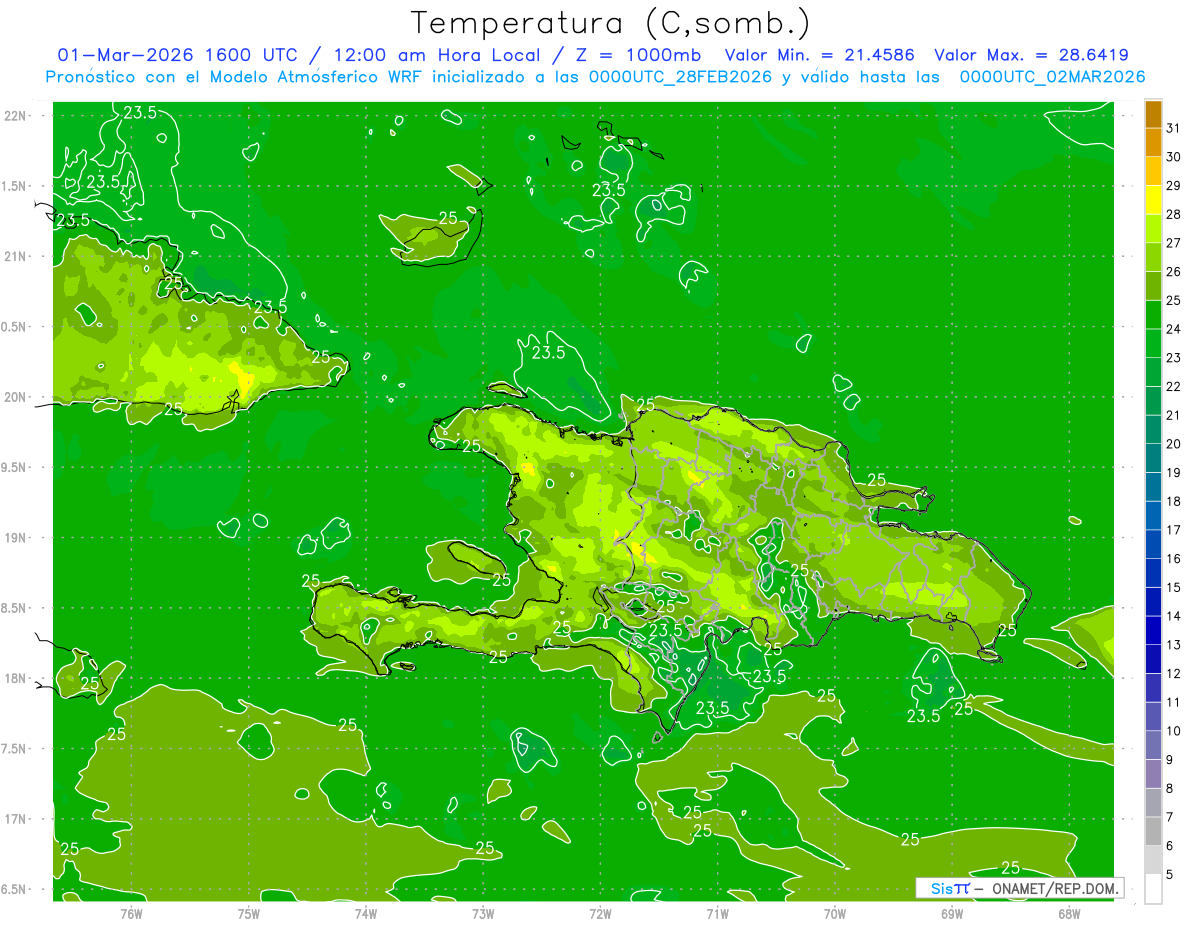This screenshot has height=927, width=1200.
Task: Click the green swatch between 23 and 24
Action: click(1153, 344)
